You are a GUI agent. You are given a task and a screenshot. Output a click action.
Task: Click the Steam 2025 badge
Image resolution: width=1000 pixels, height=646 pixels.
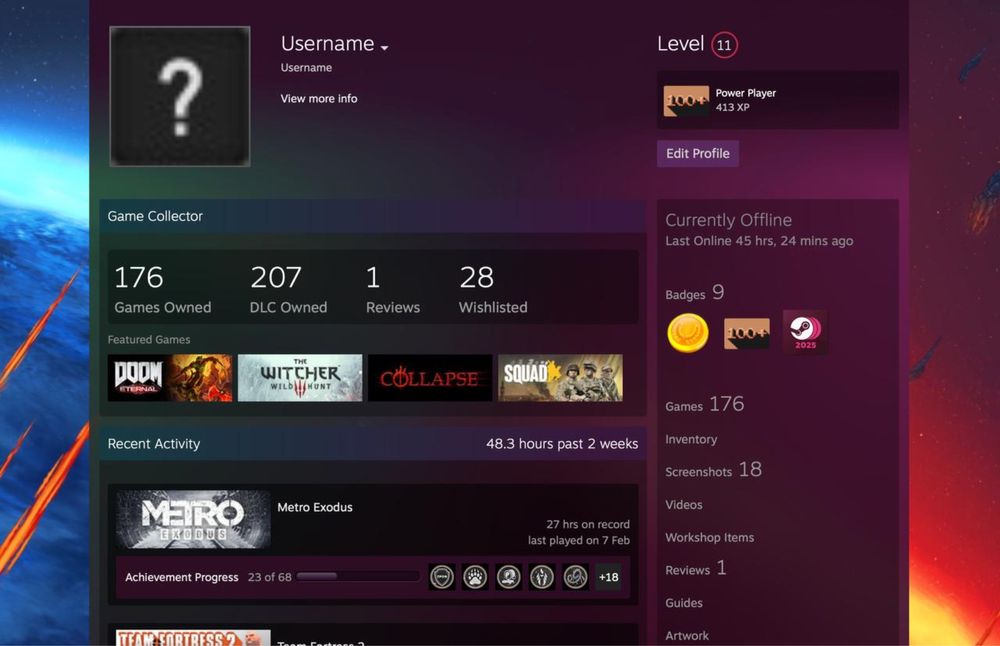tap(805, 332)
